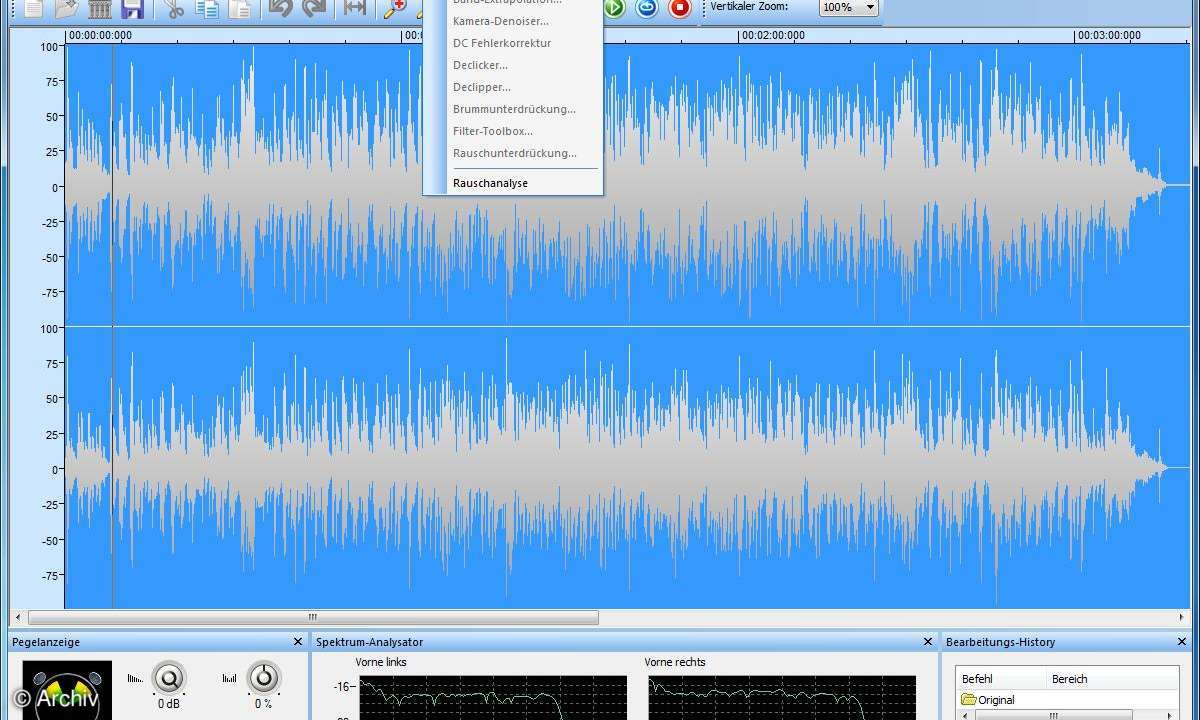Click the small level icon left of 0 dB knob
The height and width of the screenshot is (720, 1200).
[x=135, y=678]
